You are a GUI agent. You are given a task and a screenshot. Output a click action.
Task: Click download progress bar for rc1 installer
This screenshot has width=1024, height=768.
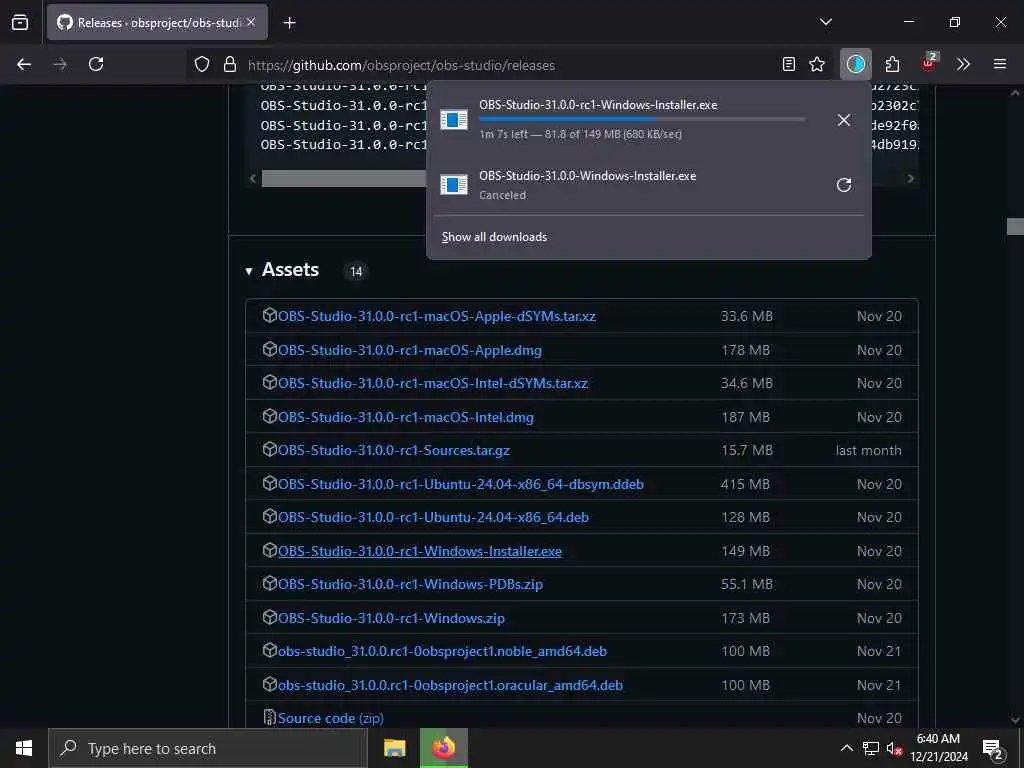pos(641,119)
